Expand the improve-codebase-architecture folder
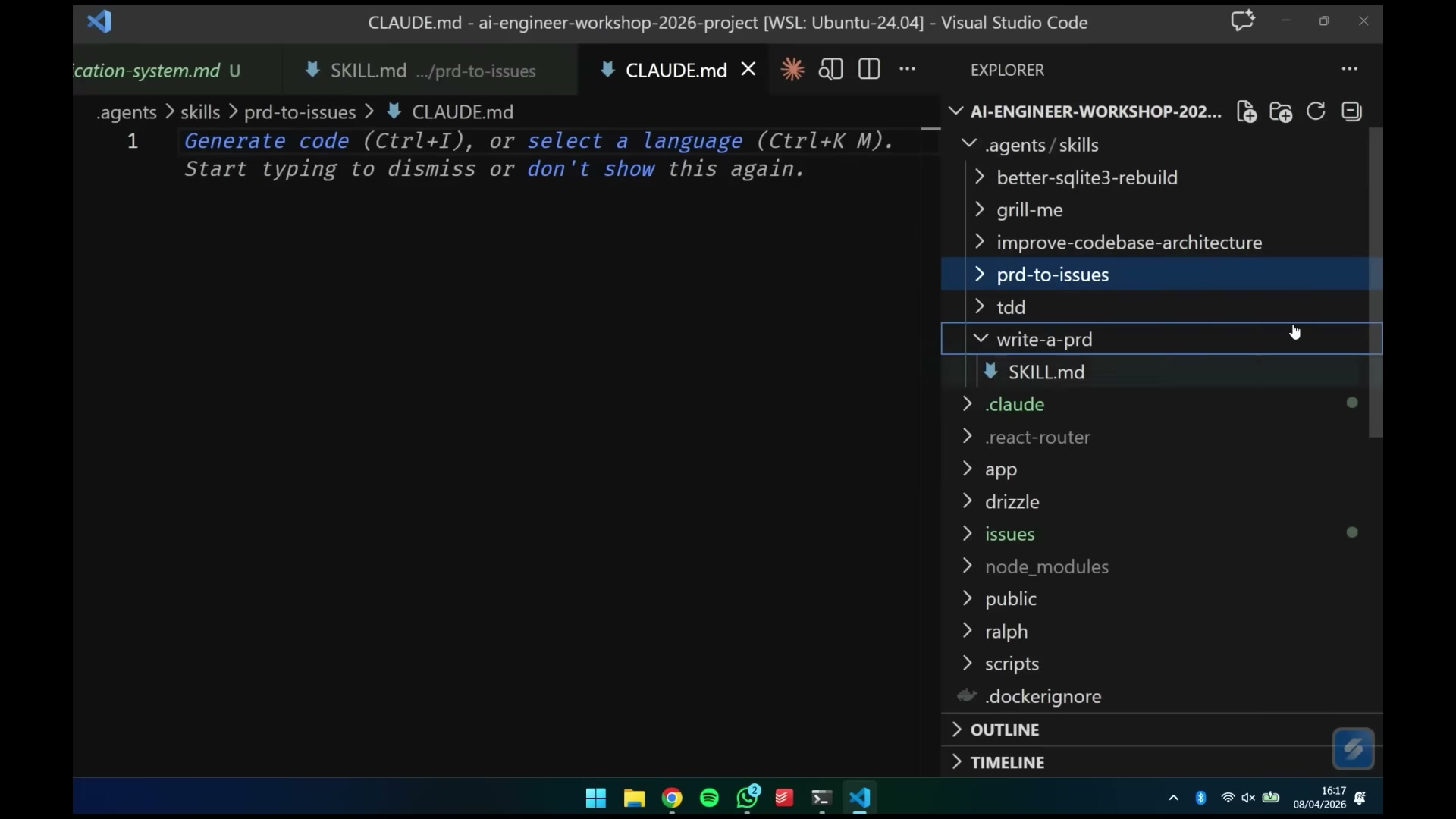The width and height of the screenshot is (1456, 819). click(x=1160, y=243)
